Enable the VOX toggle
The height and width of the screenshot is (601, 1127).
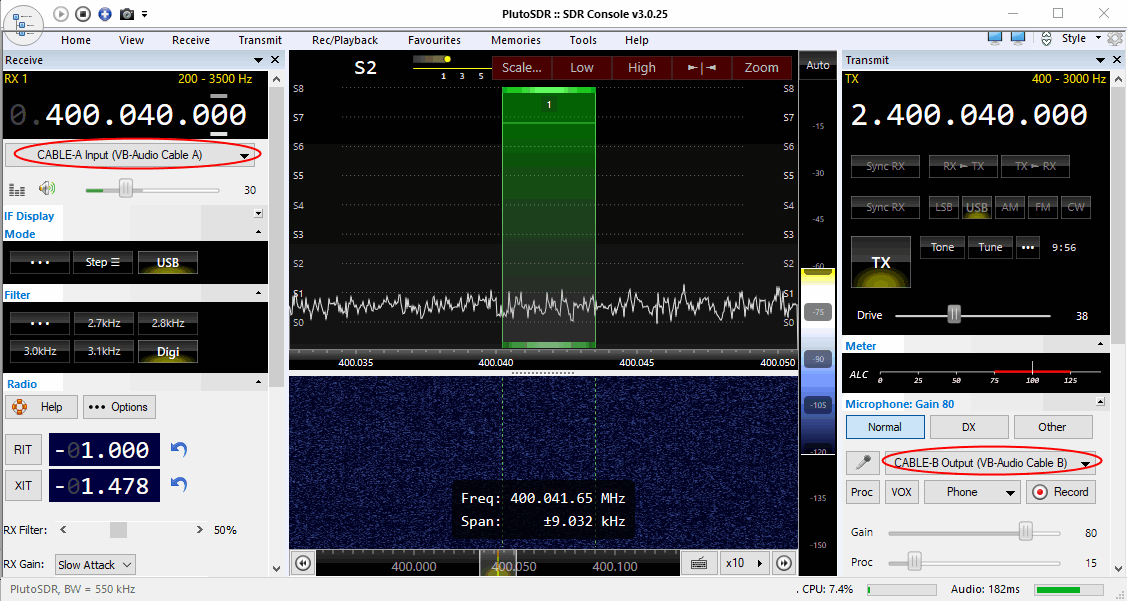(901, 492)
